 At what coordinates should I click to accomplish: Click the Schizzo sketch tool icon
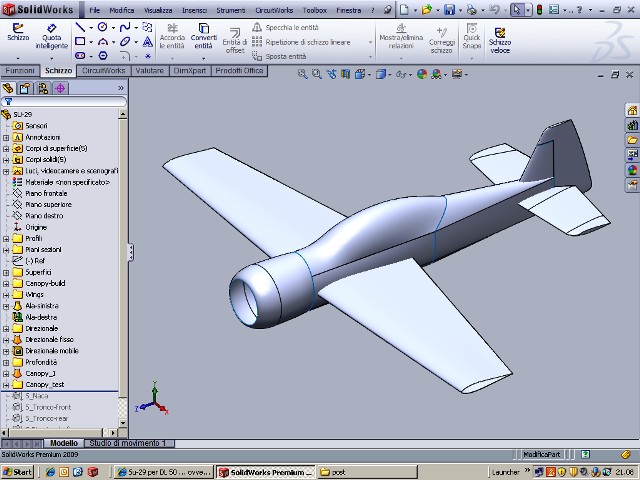[x=17, y=32]
